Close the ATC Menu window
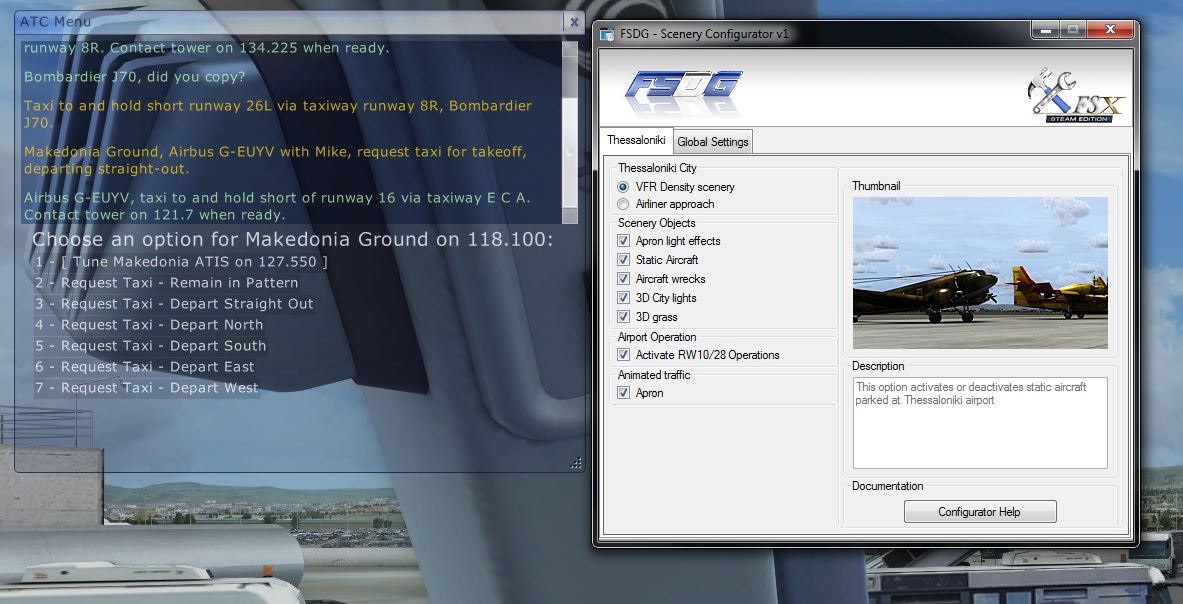 coord(573,21)
